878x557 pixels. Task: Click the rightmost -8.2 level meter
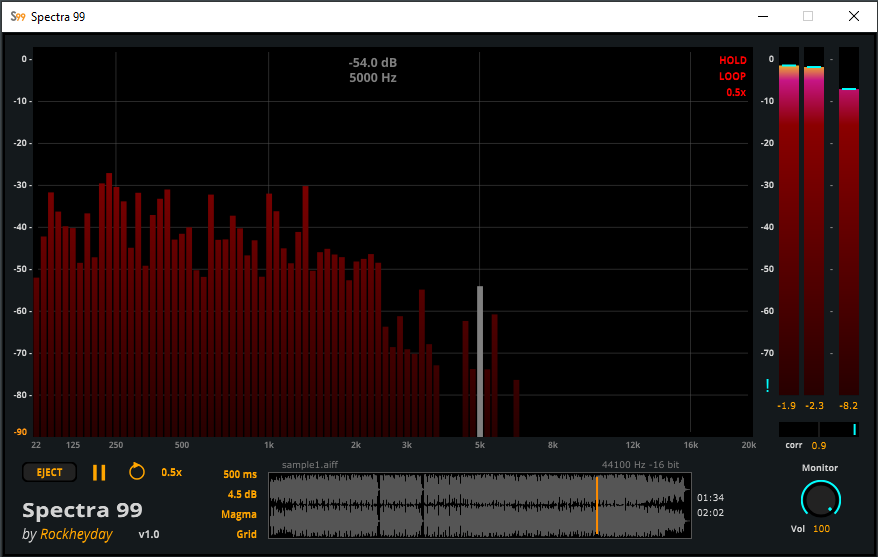(x=848, y=240)
